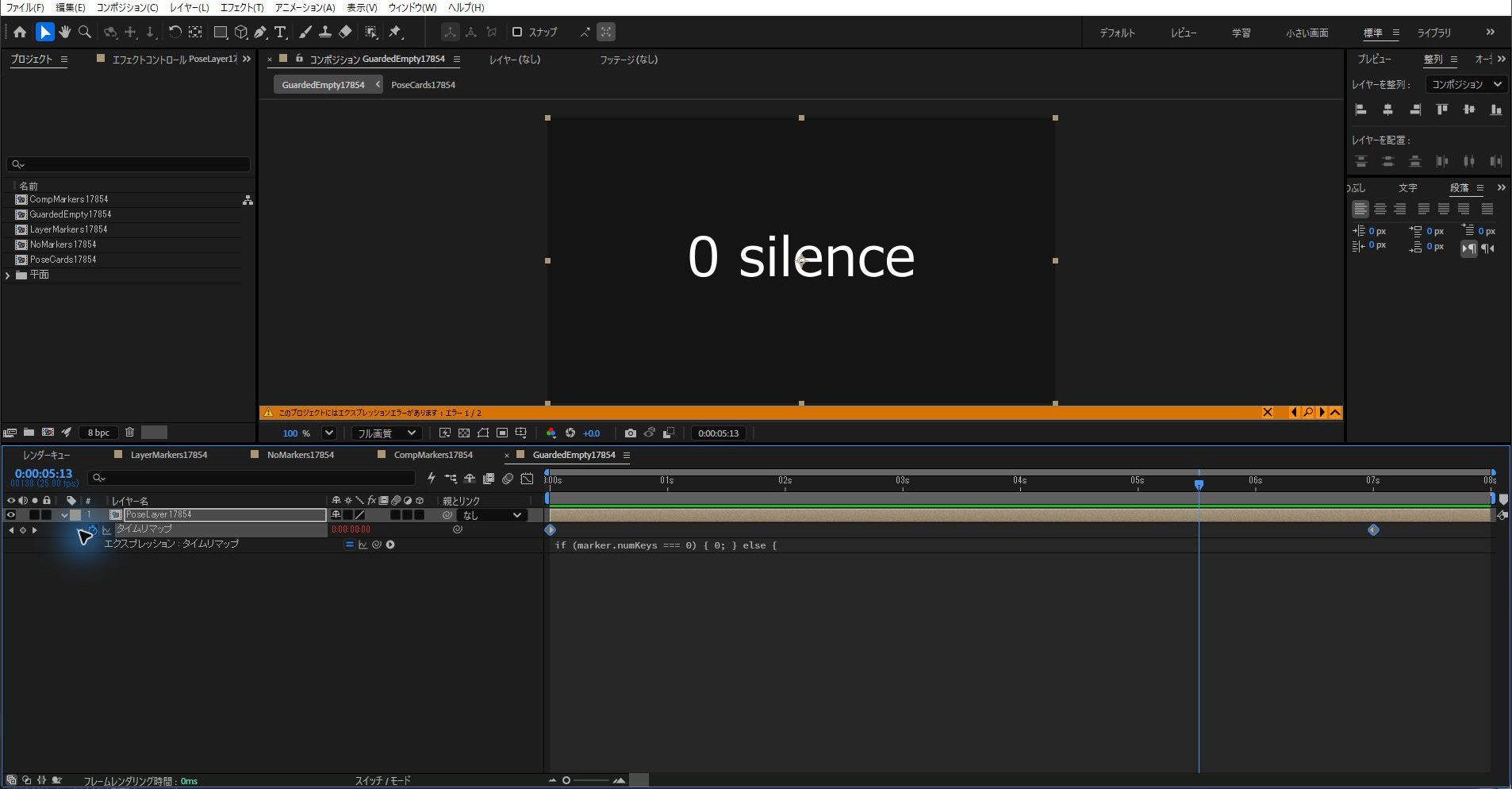Viewport: 1512px width, 789px height.
Task: Click the time remap keyframe near 07s
Action: [x=1373, y=529]
